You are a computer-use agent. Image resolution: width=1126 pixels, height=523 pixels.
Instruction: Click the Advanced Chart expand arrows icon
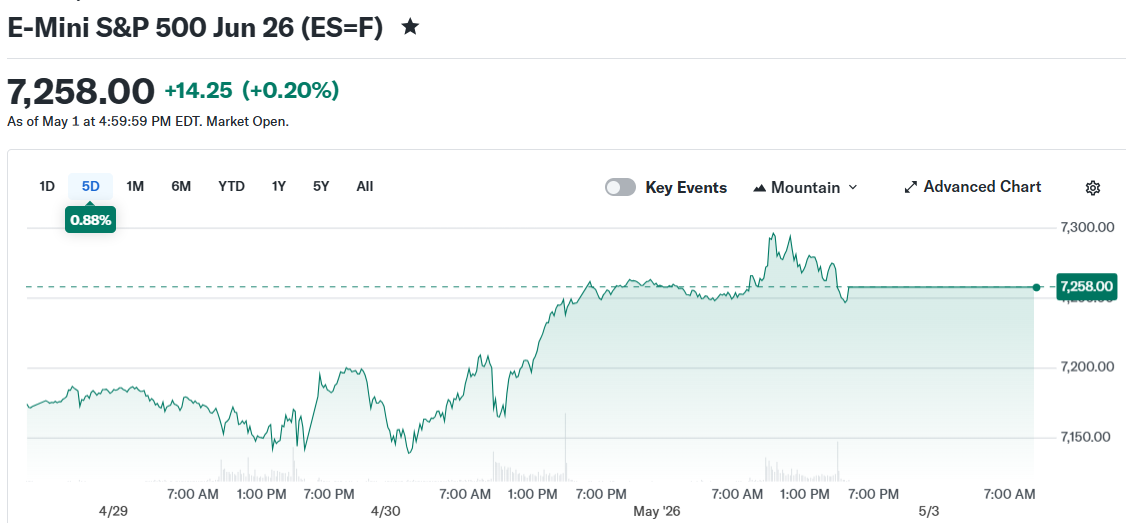(911, 188)
